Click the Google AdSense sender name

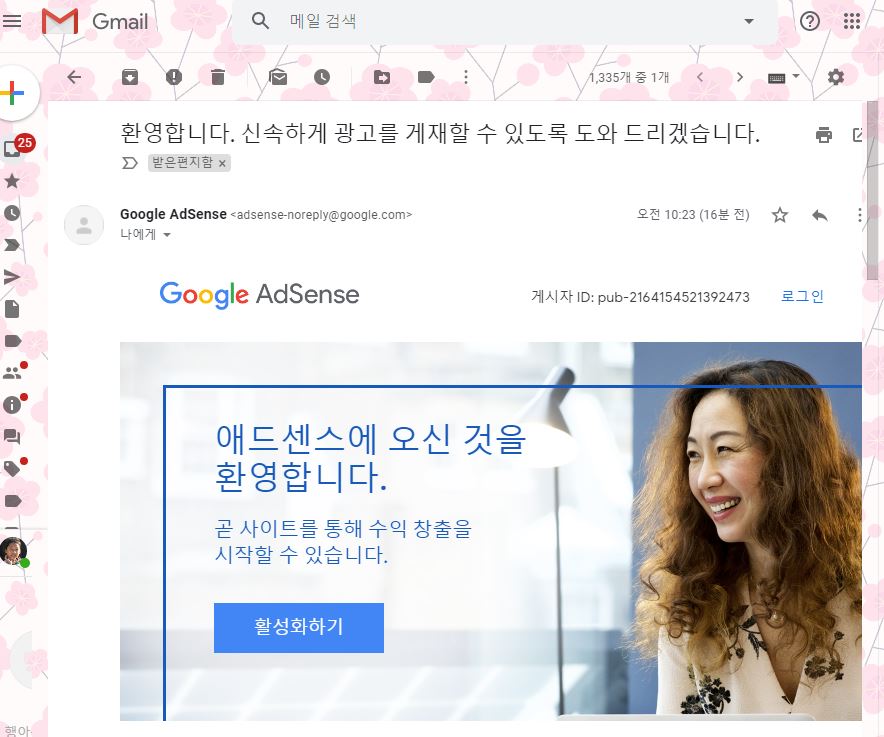173,214
